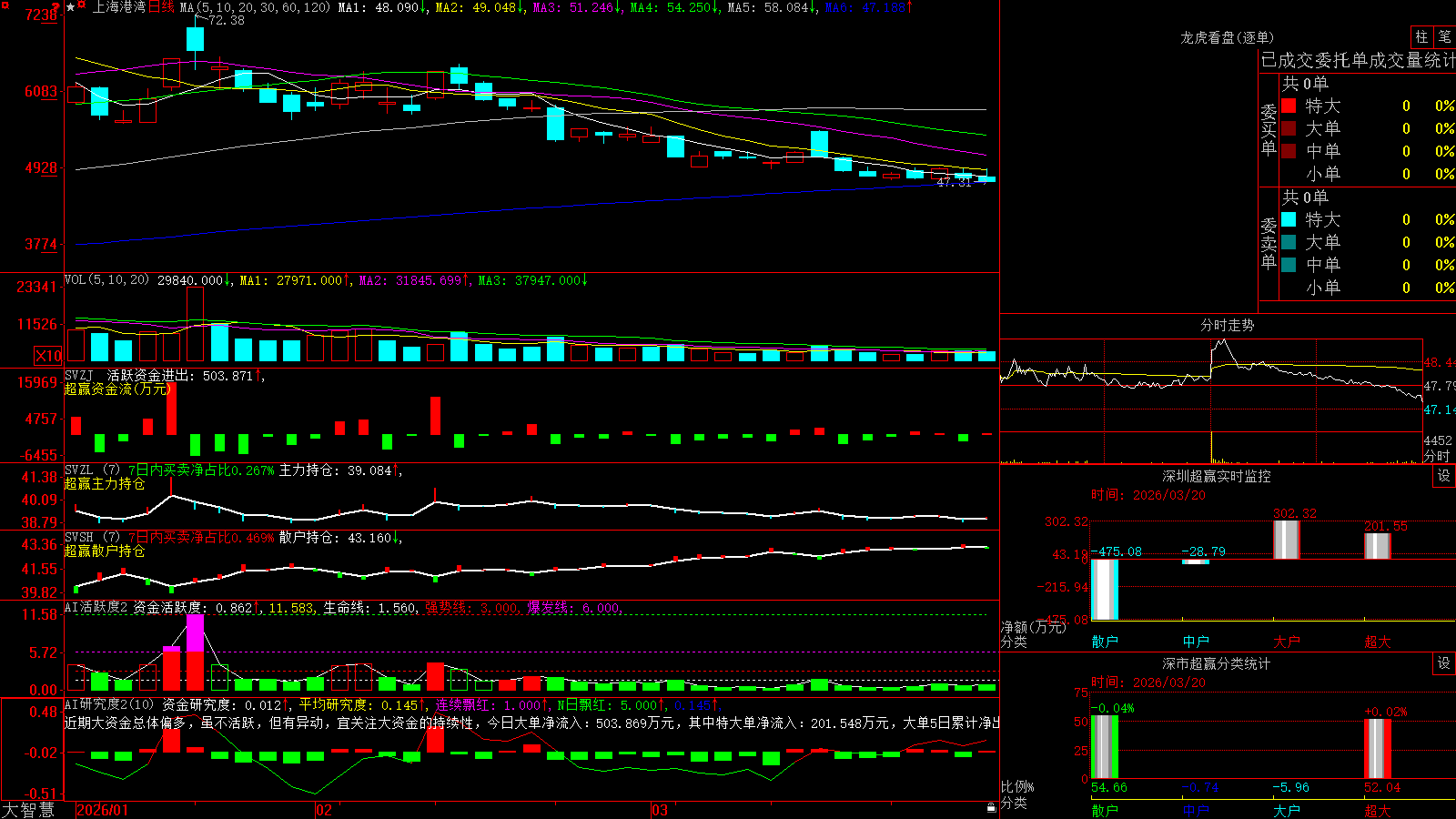Select the 超大 category under 深市超赢分类统计

1378,811
